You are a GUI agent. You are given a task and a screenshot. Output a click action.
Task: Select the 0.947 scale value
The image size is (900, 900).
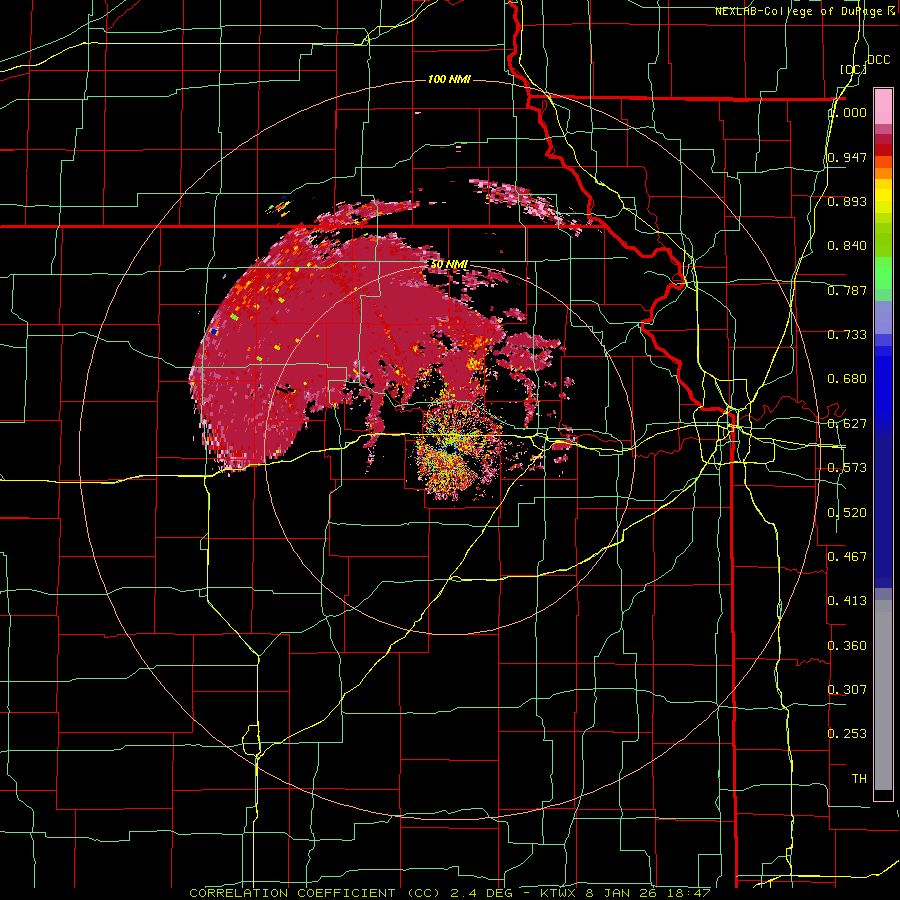coord(847,157)
